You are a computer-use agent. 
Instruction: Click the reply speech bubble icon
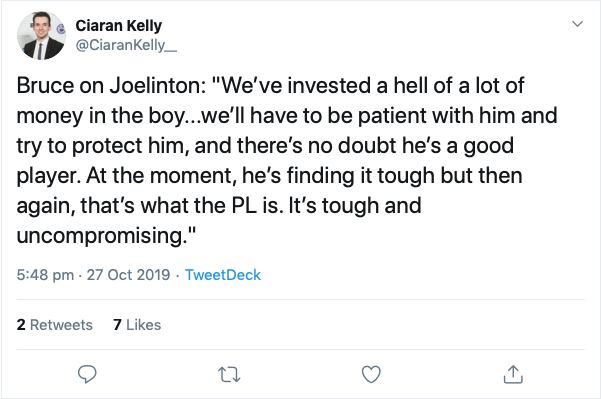coord(87,374)
